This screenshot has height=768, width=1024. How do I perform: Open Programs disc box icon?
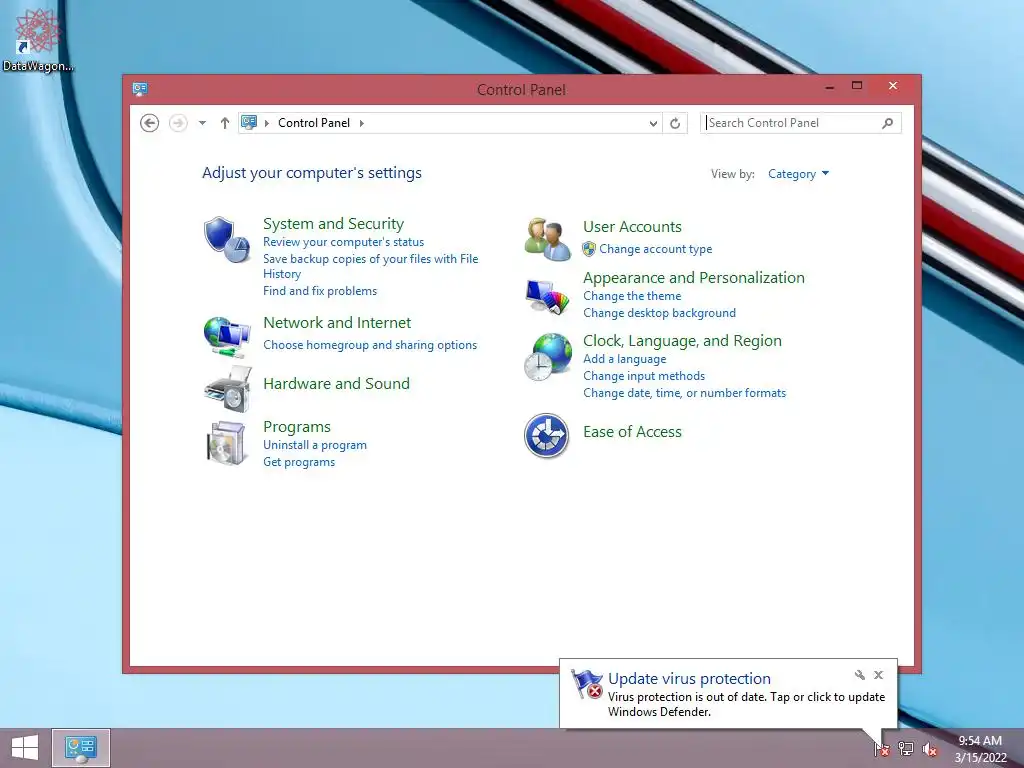coord(226,443)
